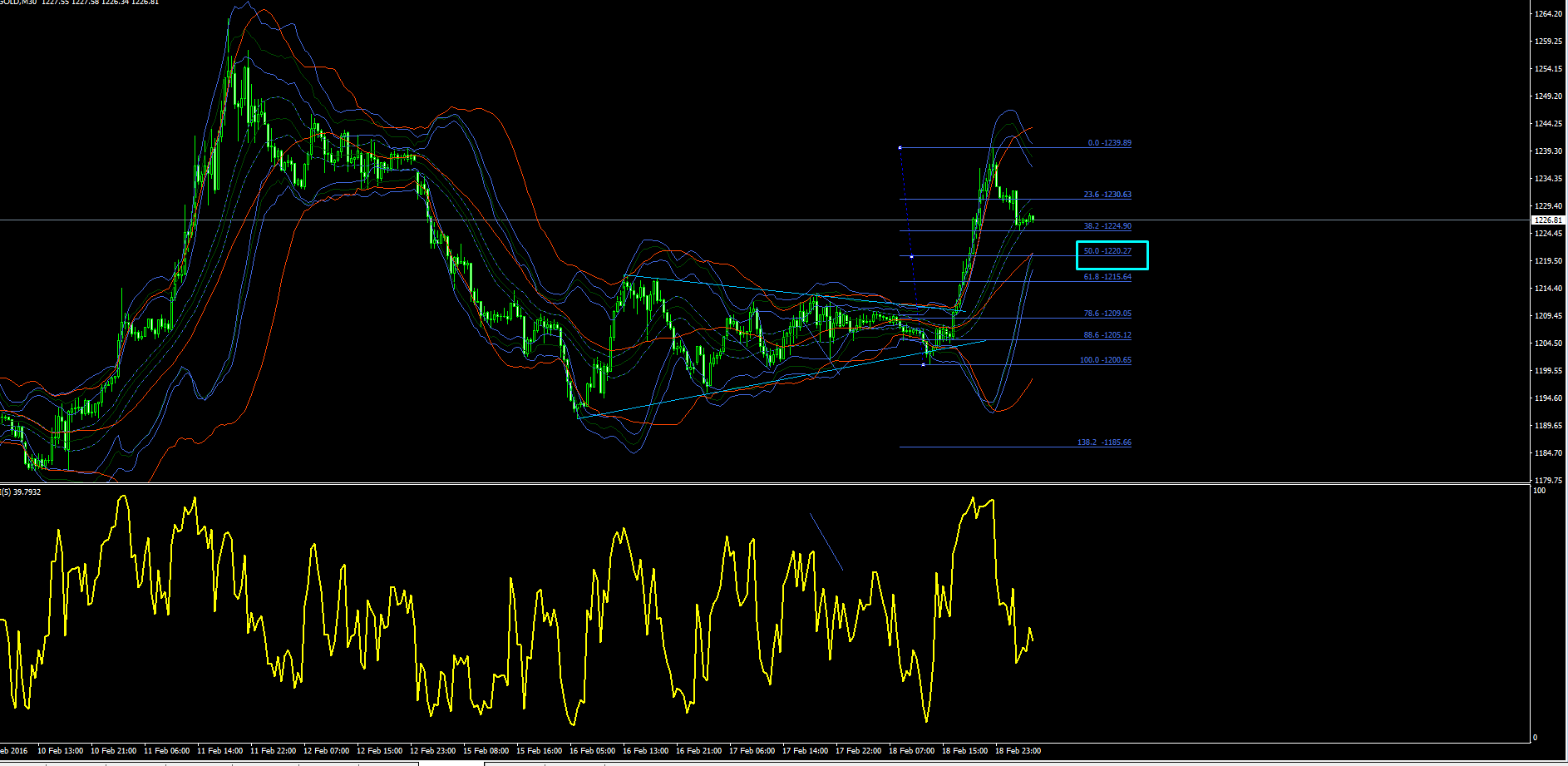Screen dimensions: 1568x766
Task: Select the short blue trendline in oscillator window
Action: click(x=826, y=542)
